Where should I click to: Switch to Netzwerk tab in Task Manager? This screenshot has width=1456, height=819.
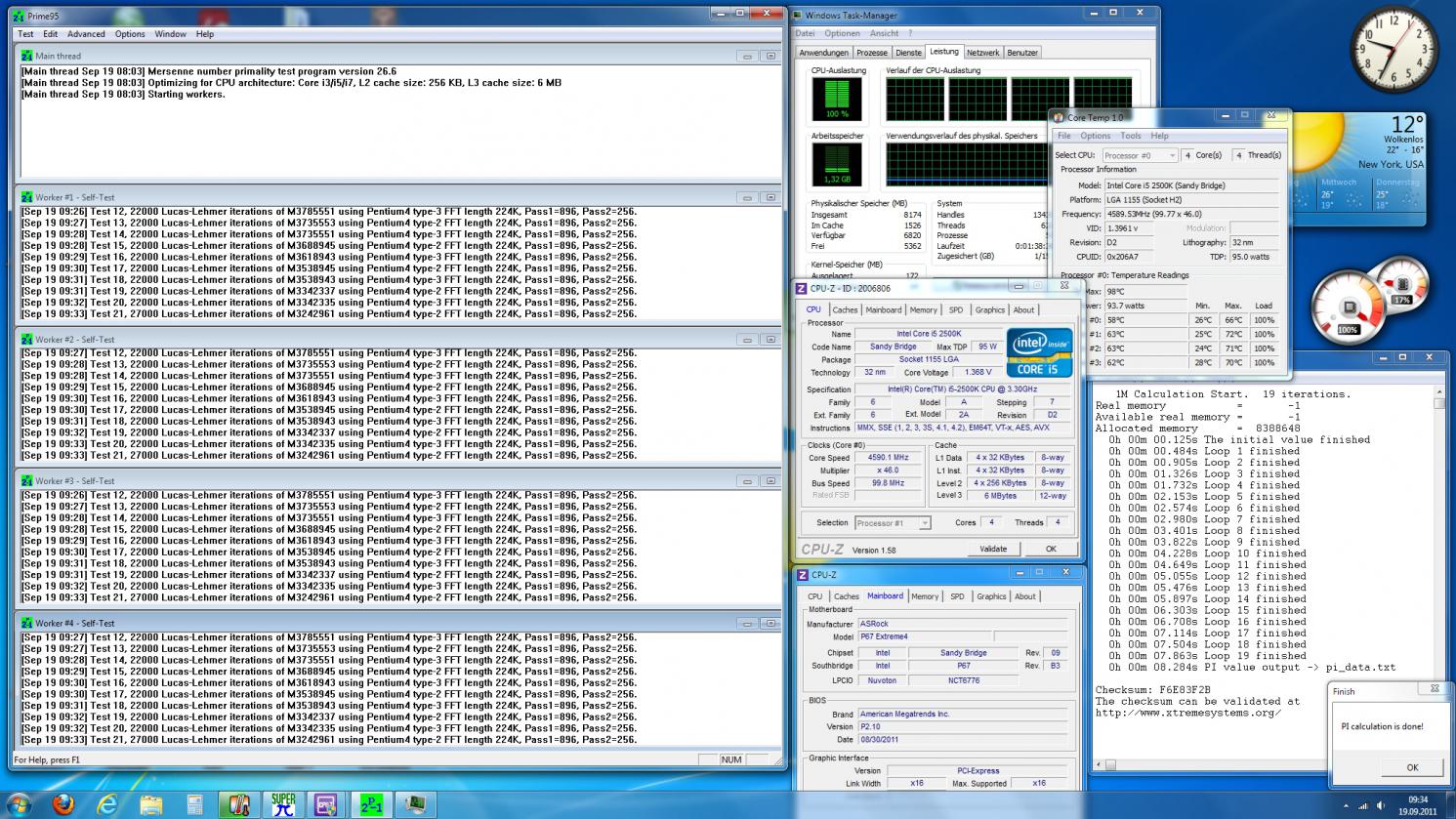[983, 53]
